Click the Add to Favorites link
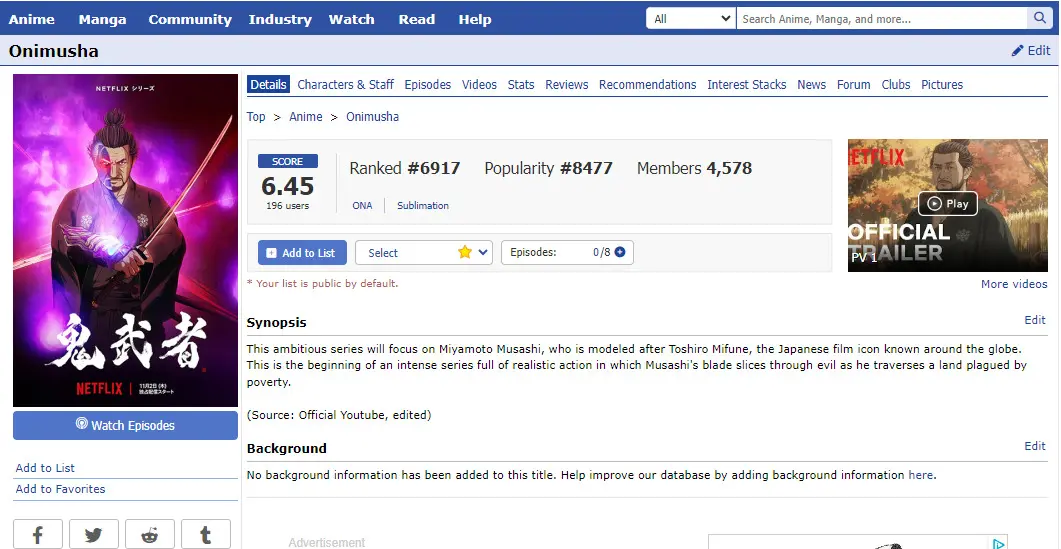Image resolution: width=1061 pixels, height=549 pixels. [x=60, y=489]
